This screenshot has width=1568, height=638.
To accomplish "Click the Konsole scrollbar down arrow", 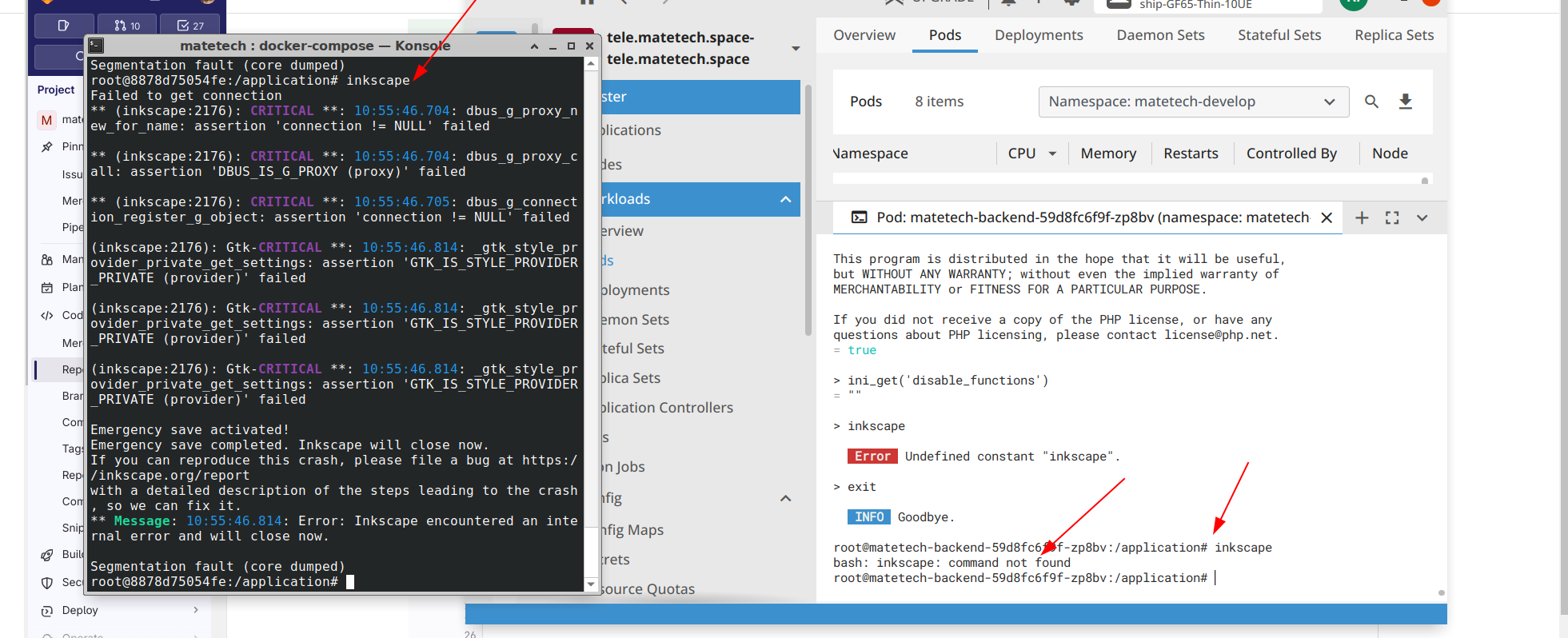I will pyautogui.click(x=591, y=584).
